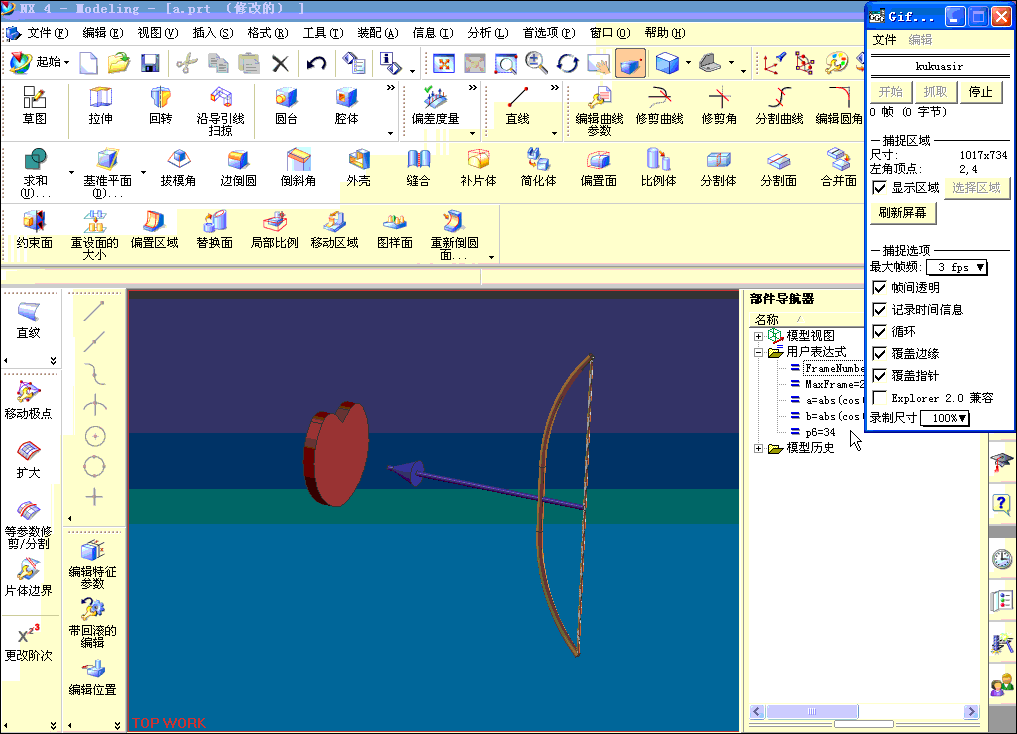This screenshot has height=734, width=1017.
Task: Enable Explorer 2.0 兼容 checkbox
Action: click(879, 397)
